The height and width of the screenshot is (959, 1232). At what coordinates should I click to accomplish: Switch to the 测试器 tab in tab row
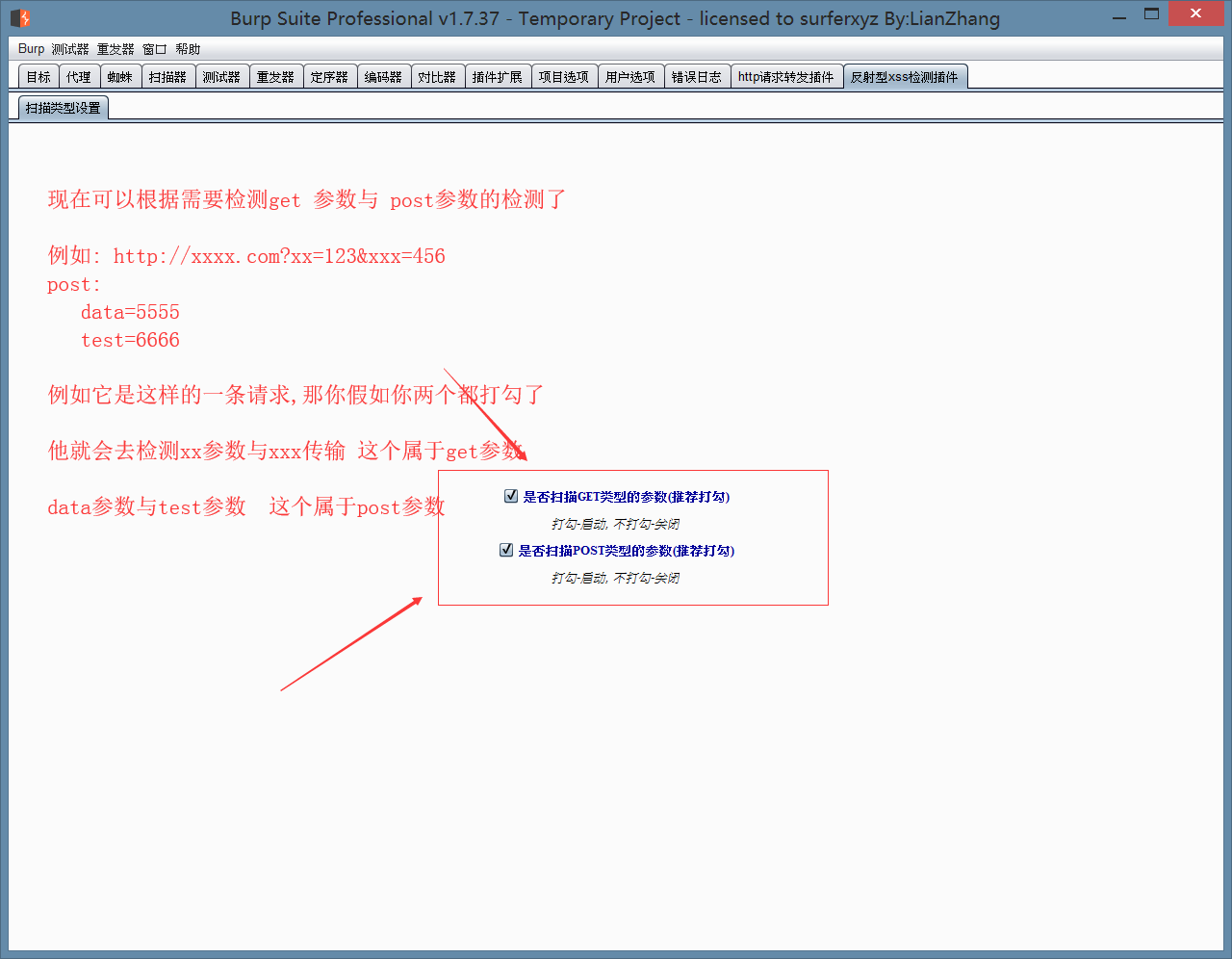pyautogui.click(x=222, y=77)
